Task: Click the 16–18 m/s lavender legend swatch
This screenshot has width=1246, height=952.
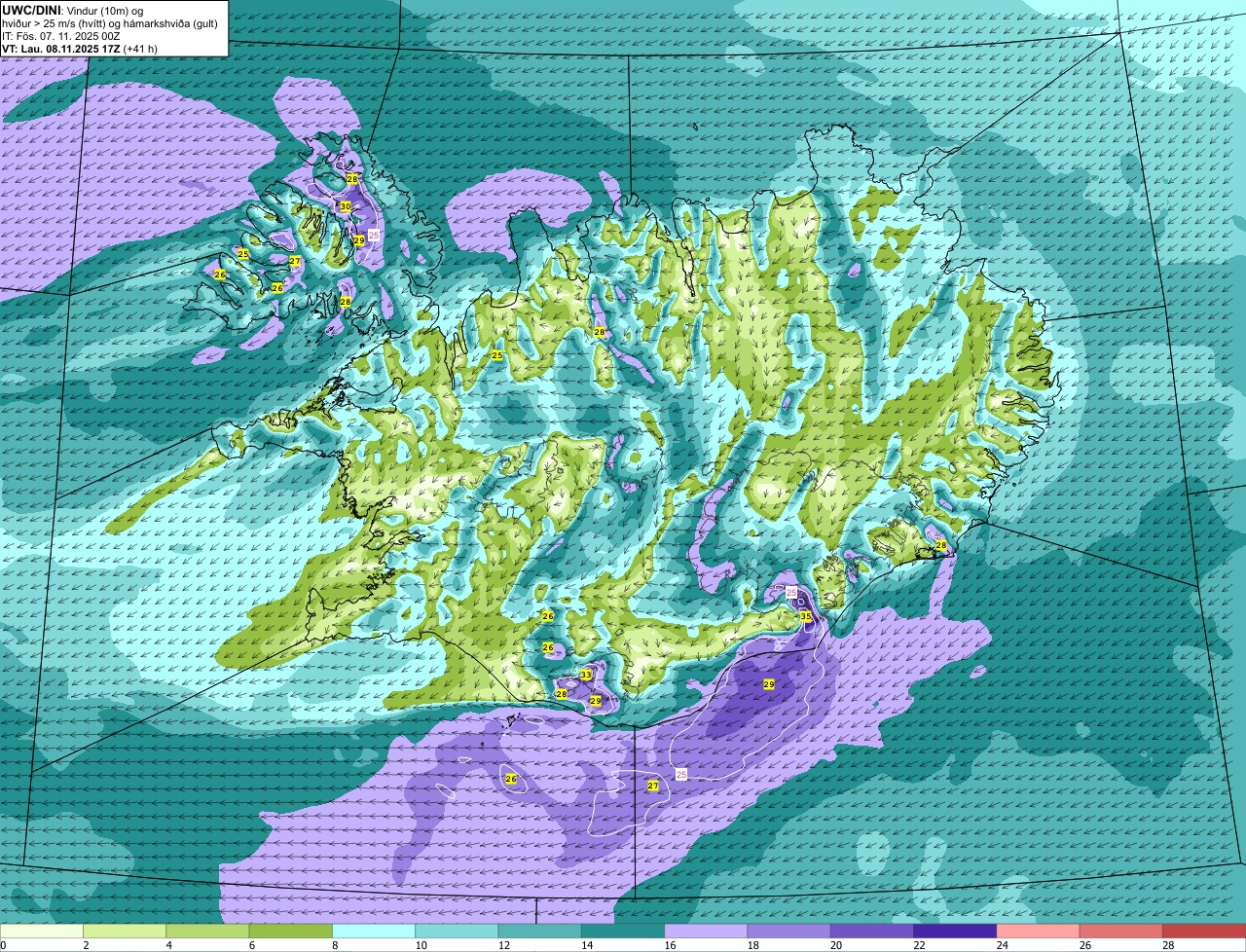Action: pyautogui.click(x=706, y=932)
